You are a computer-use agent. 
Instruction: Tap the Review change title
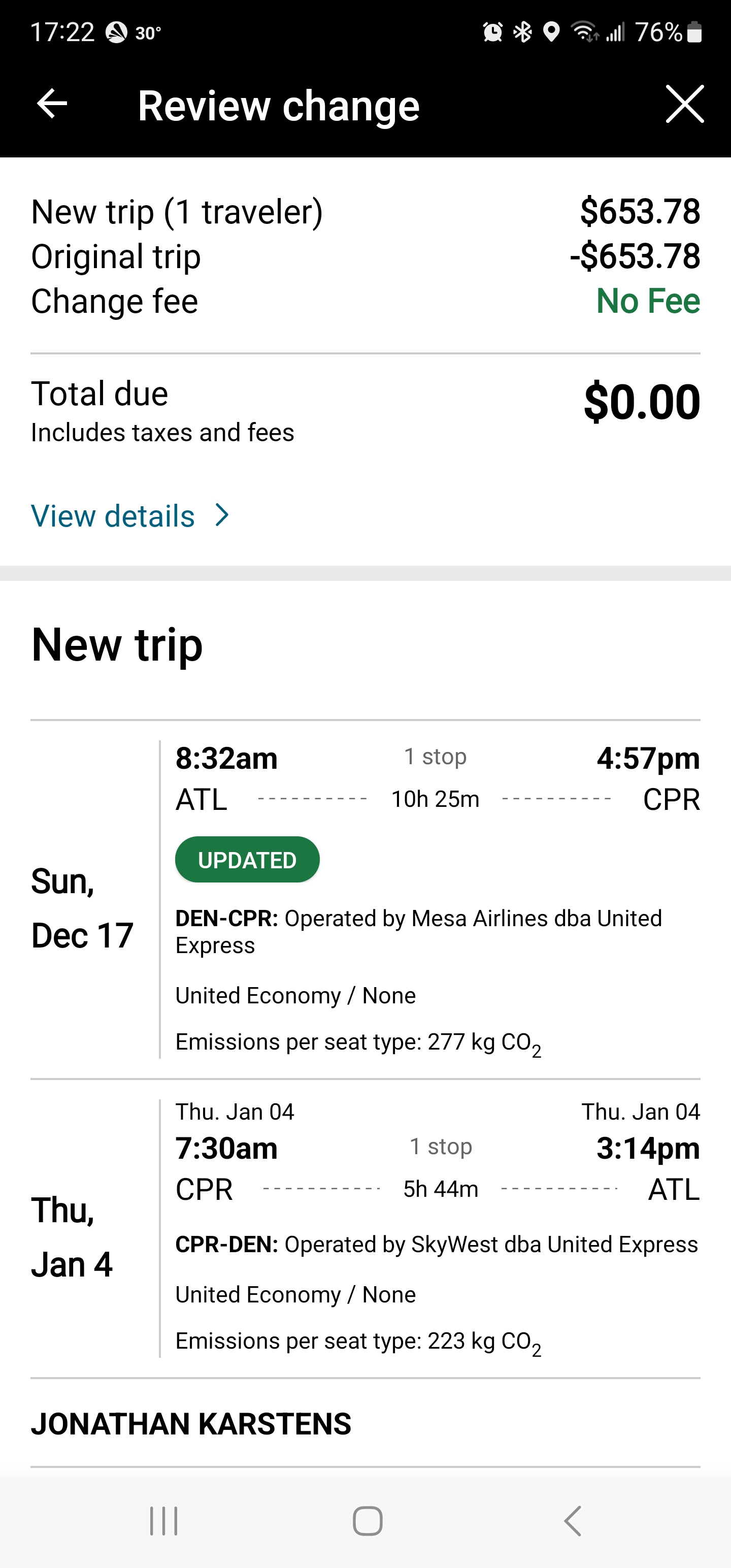tap(279, 106)
